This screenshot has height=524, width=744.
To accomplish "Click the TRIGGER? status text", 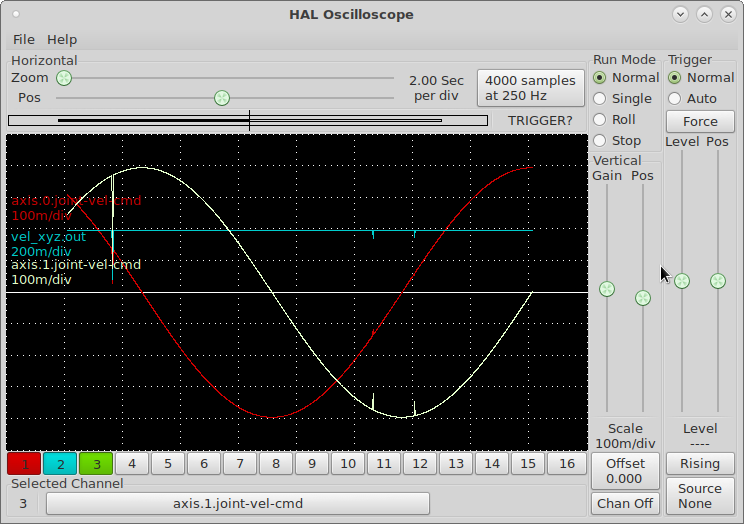I will (540, 121).
